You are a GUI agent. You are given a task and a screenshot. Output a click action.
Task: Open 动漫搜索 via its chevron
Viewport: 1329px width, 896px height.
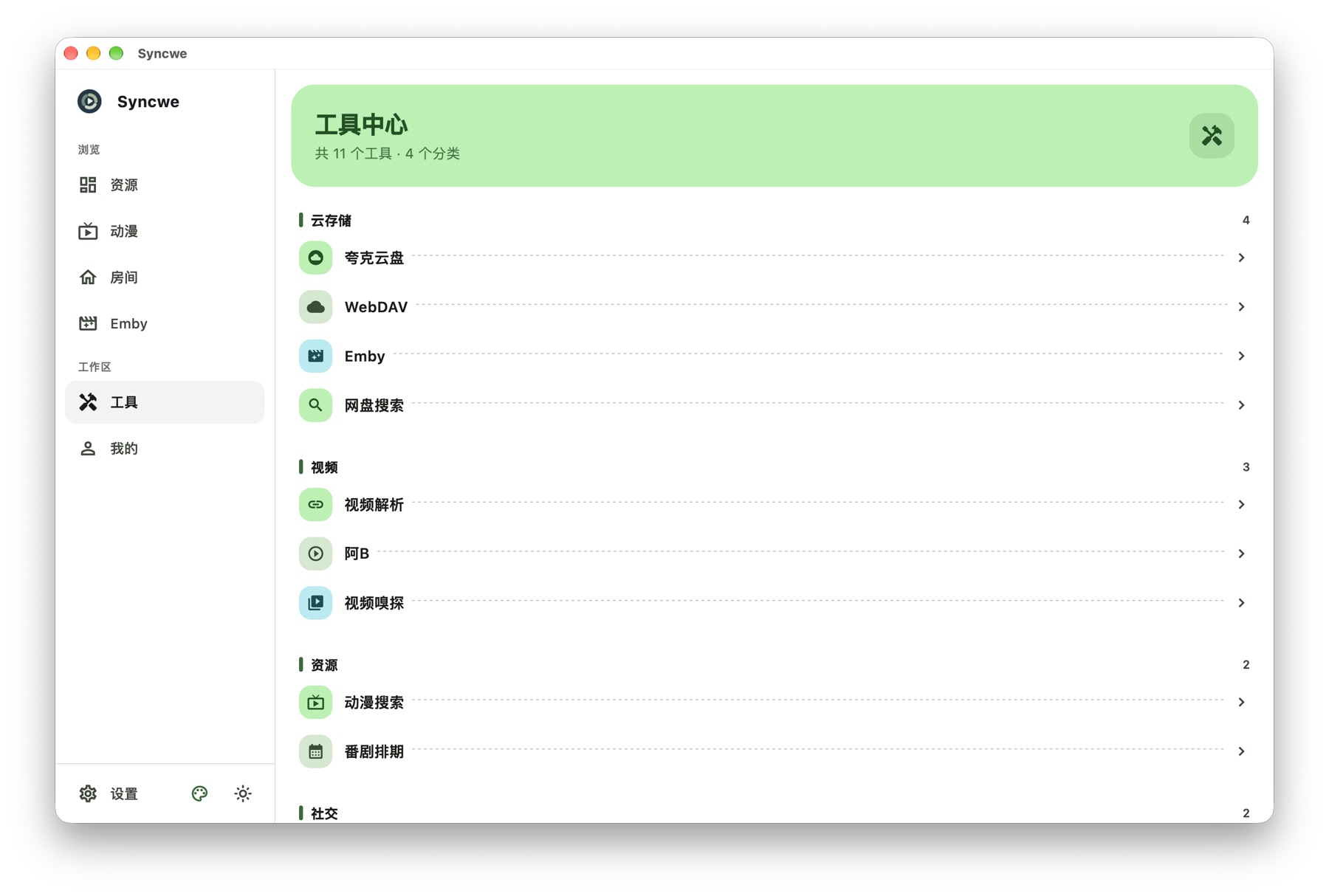1242,703
